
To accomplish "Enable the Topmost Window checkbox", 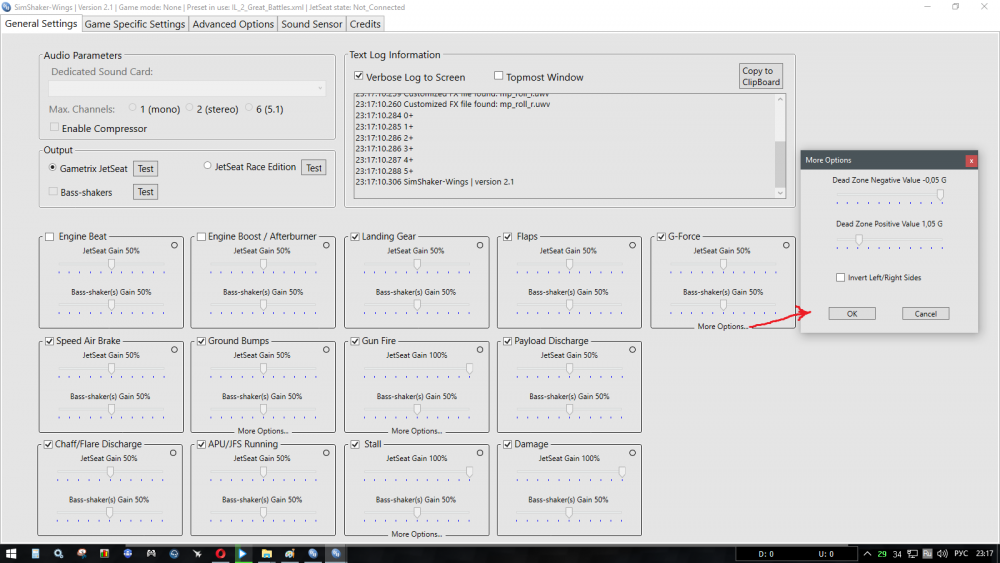I will click(x=499, y=76).
